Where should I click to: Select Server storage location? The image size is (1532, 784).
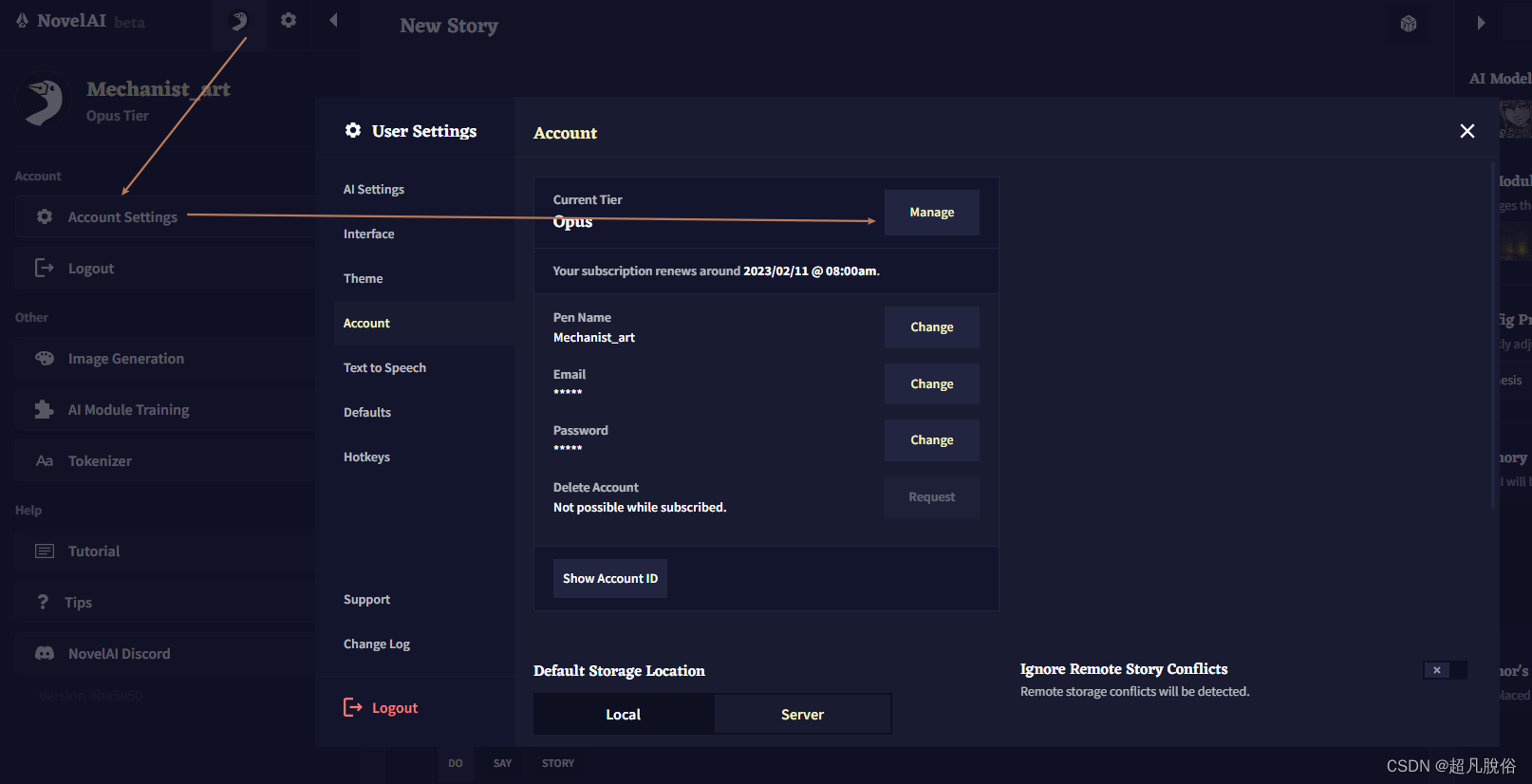803,715
